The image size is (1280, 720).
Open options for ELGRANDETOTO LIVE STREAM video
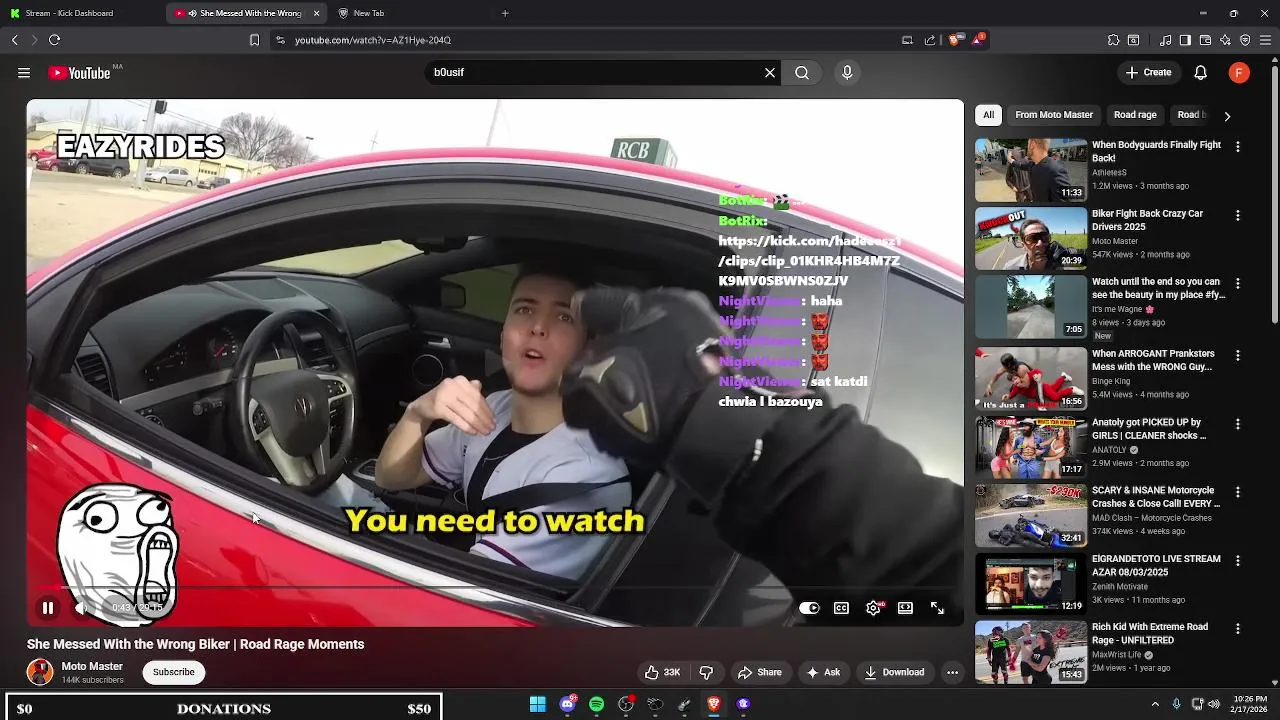coord(1238,561)
